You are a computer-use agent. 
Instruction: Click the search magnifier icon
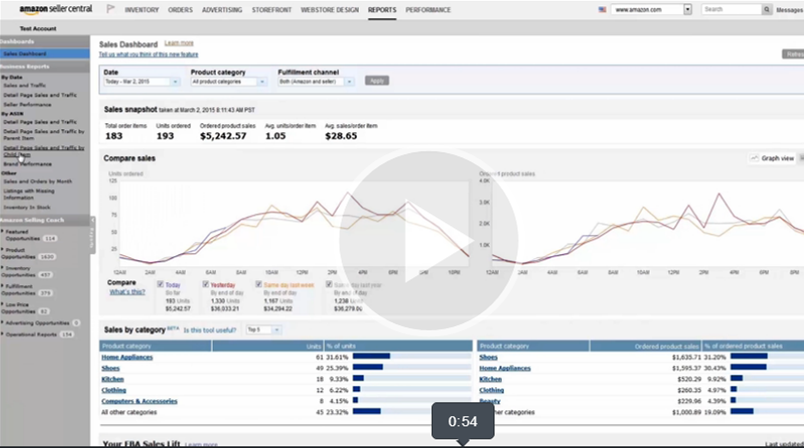point(767,10)
